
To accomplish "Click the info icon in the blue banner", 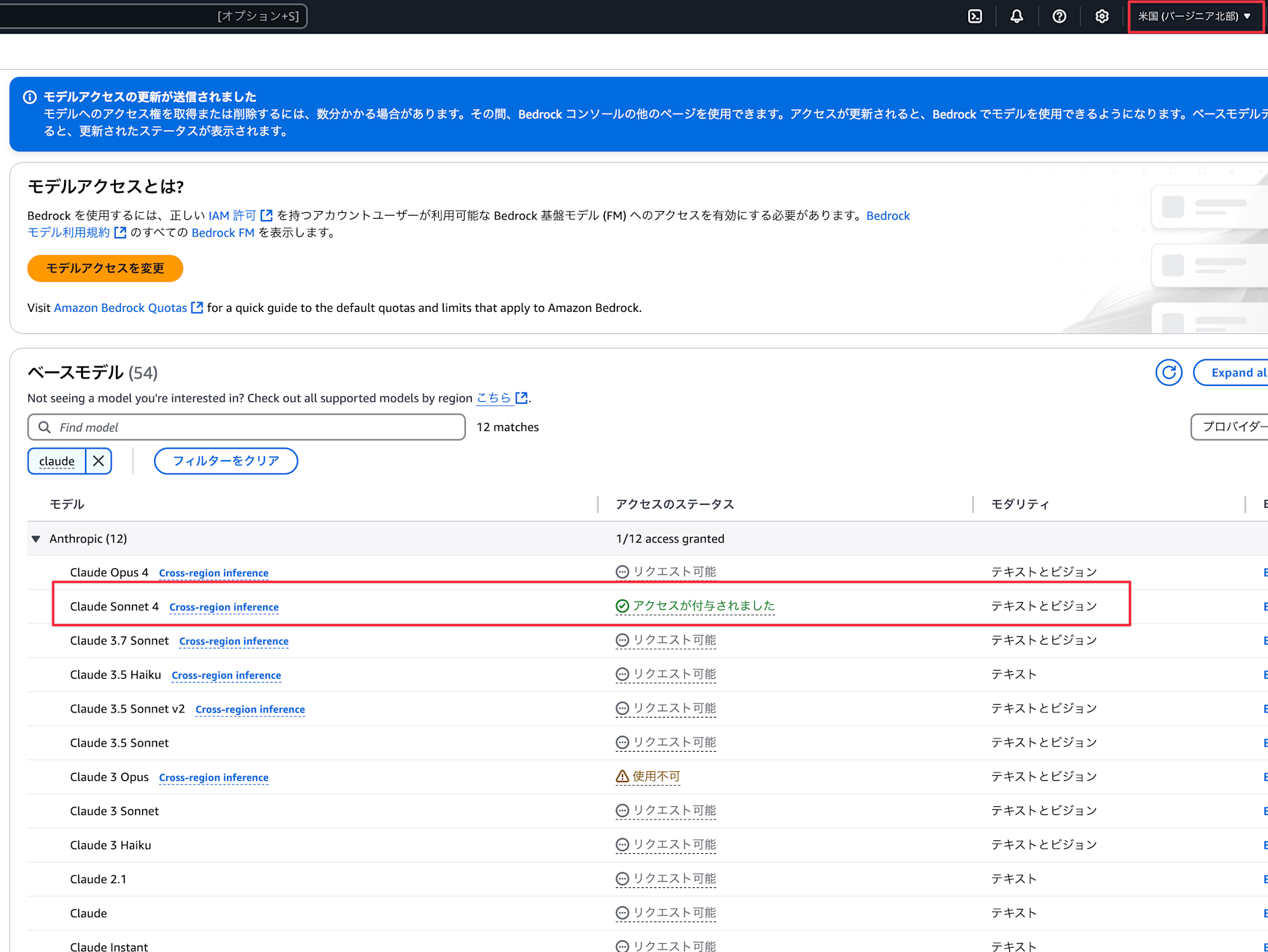I will [x=30, y=97].
